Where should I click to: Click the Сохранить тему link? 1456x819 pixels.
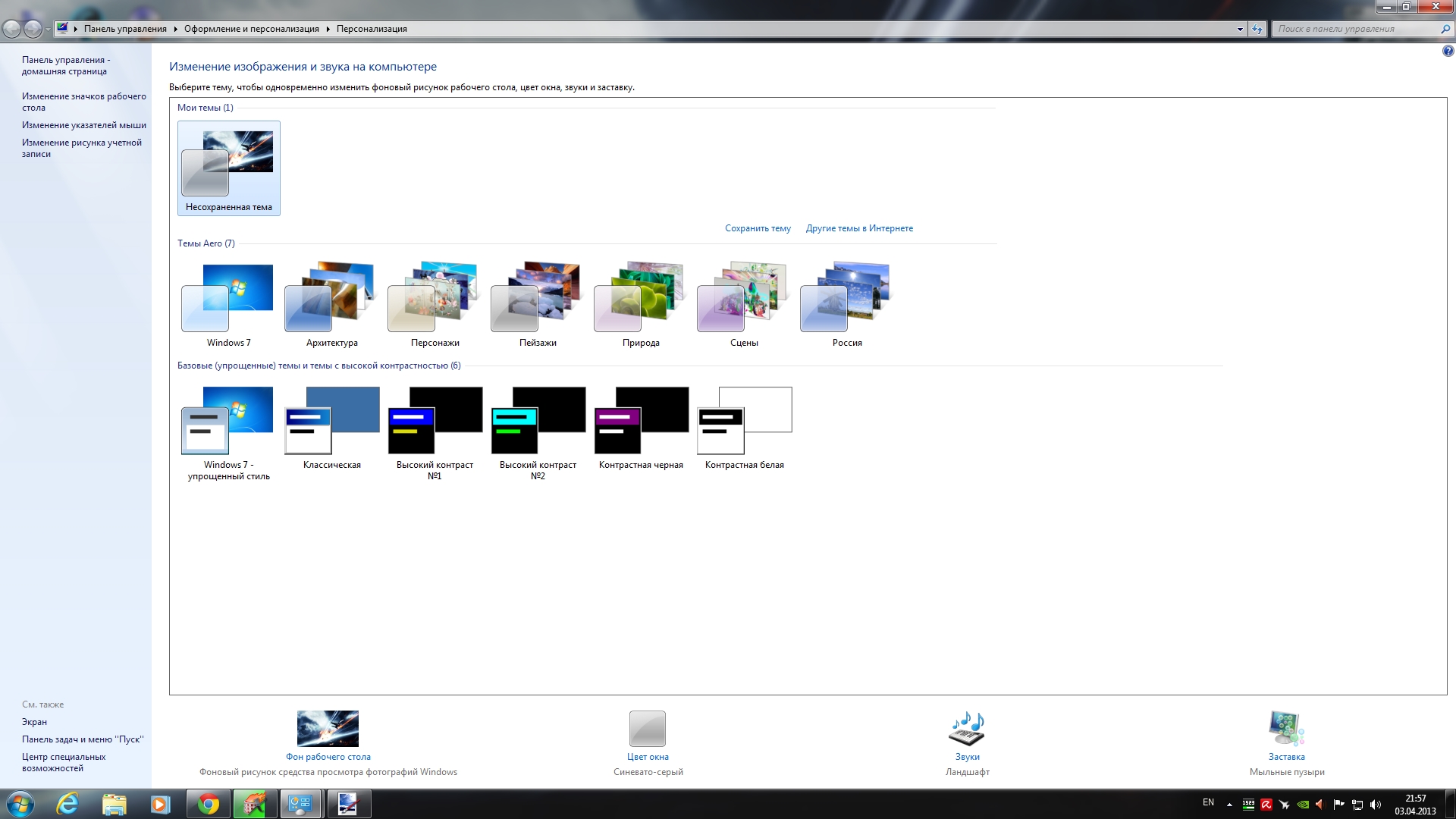758,228
